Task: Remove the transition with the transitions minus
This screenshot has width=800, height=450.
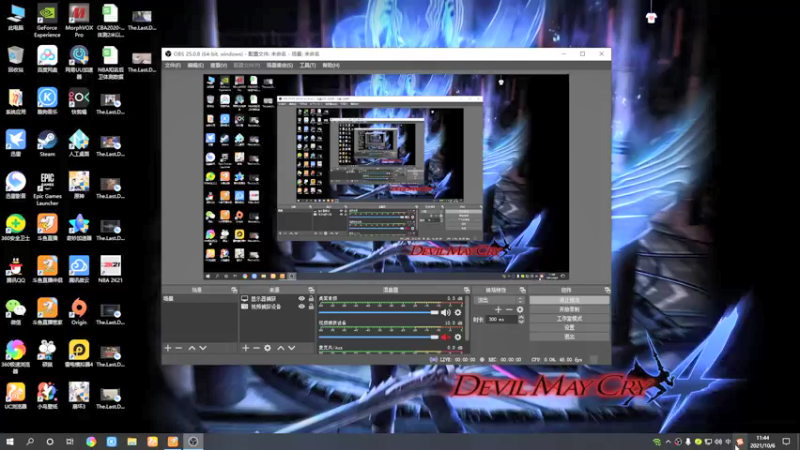Action: pos(509,310)
